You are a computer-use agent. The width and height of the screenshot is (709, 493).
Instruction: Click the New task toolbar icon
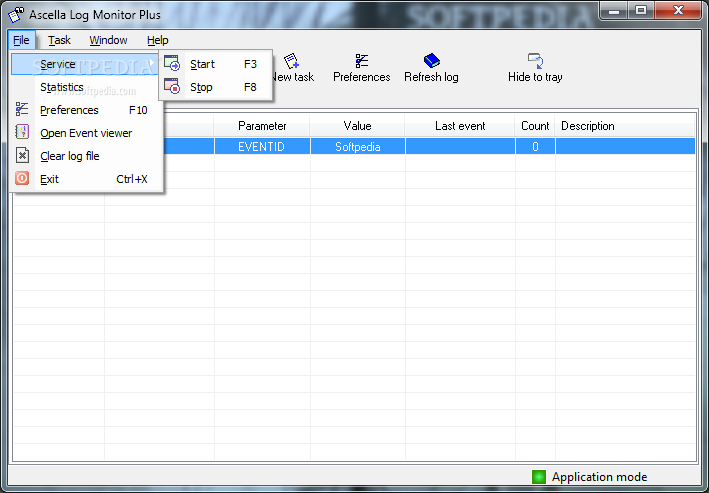click(x=291, y=61)
